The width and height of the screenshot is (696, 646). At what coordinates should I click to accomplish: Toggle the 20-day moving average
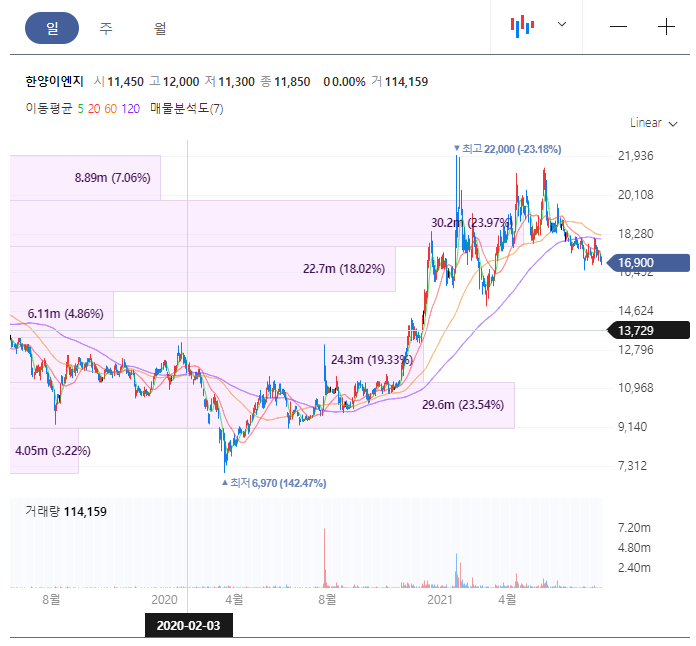(94, 109)
